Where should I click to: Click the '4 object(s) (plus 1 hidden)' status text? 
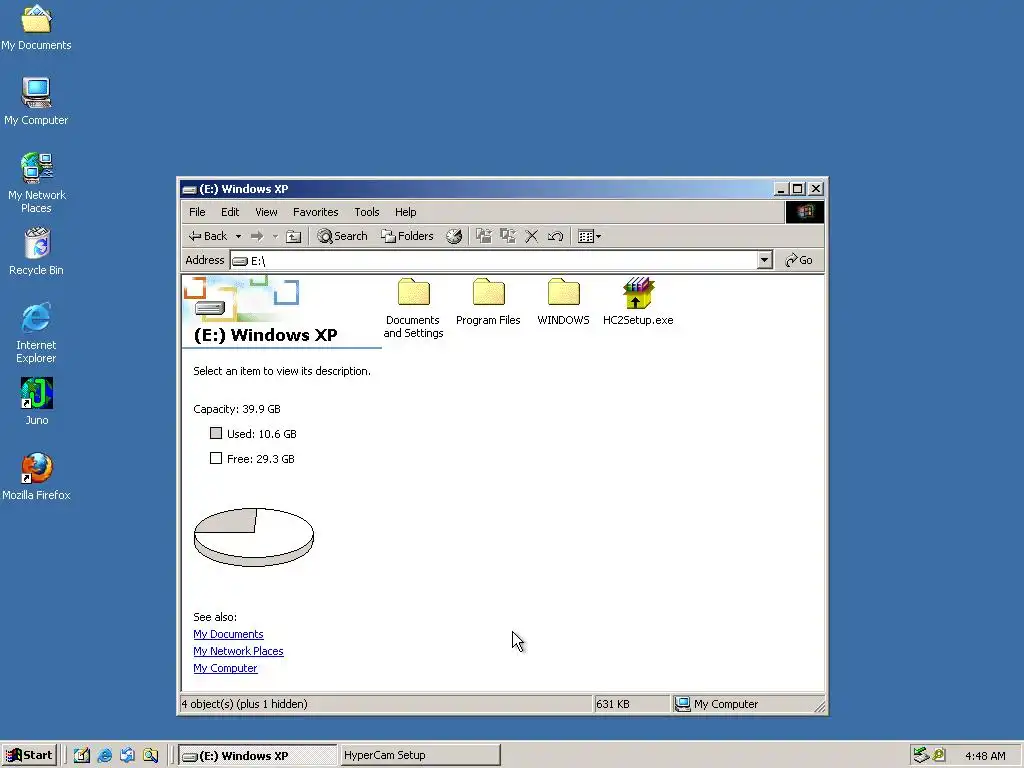click(244, 704)
